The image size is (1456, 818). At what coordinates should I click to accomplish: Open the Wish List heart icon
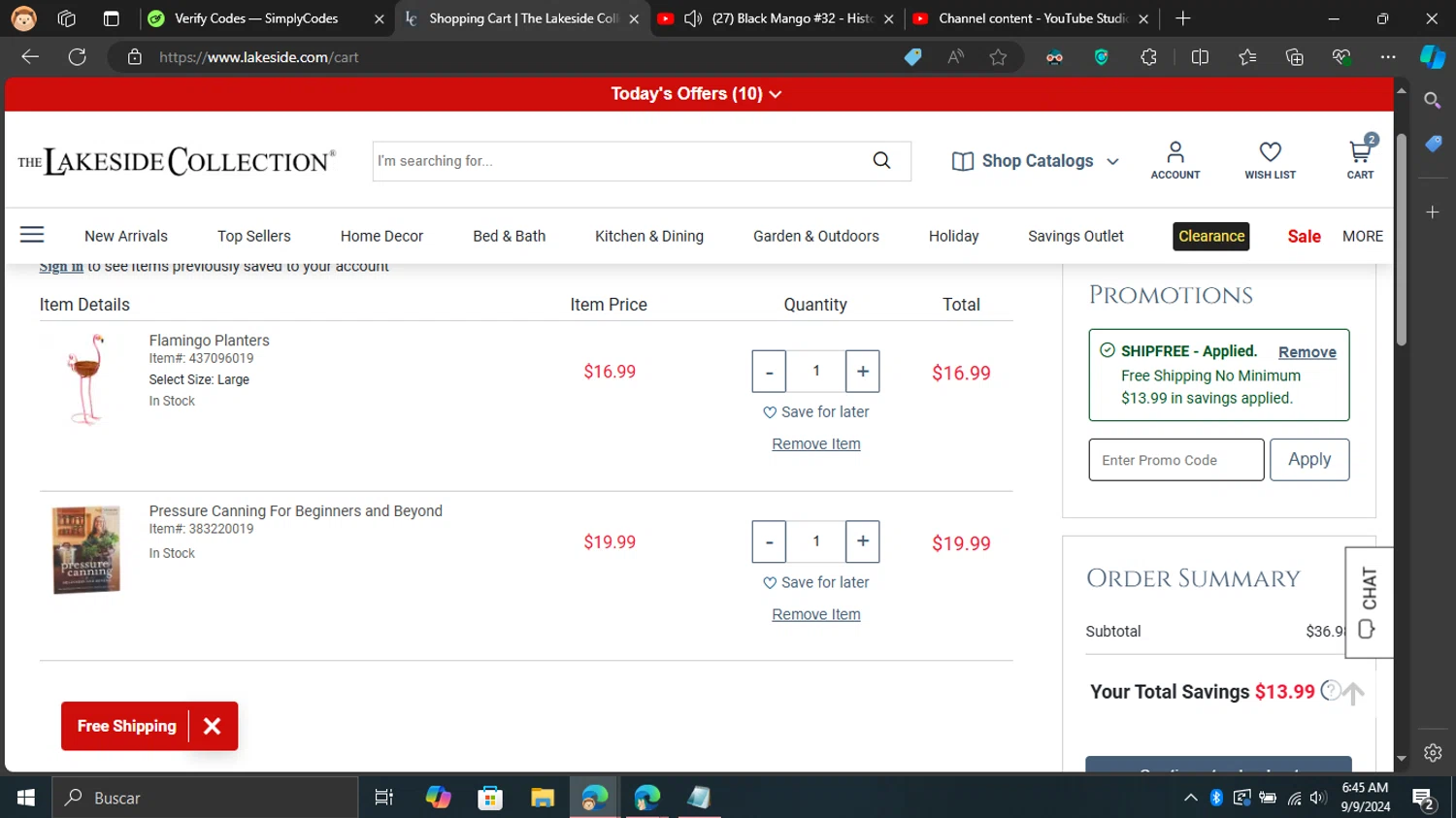pos(1270,160)
